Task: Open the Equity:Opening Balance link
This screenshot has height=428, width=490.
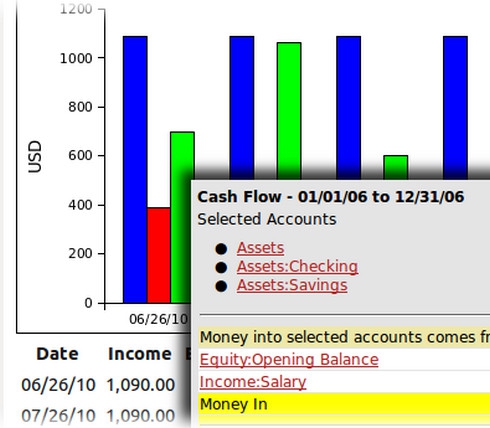Action: (x=289, y=360)
